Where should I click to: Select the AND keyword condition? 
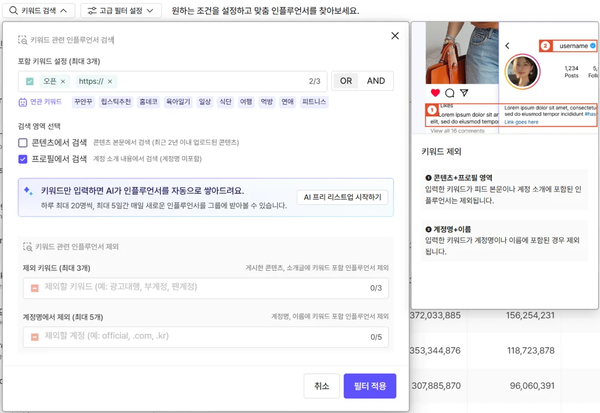point(376,81)
